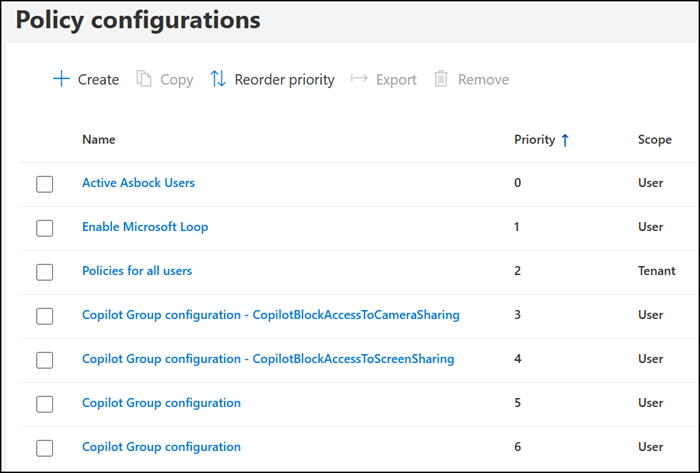Image resolution: width=700 pixels, height=473 pixels.
Task: Click User scope in priority 5 row
Action: click(650, 403)
